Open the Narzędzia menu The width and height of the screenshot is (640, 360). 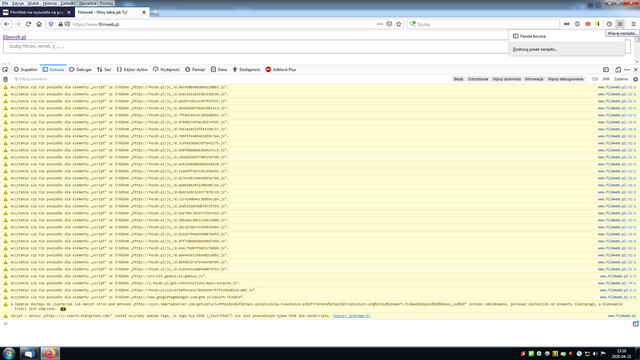[87, 3]
